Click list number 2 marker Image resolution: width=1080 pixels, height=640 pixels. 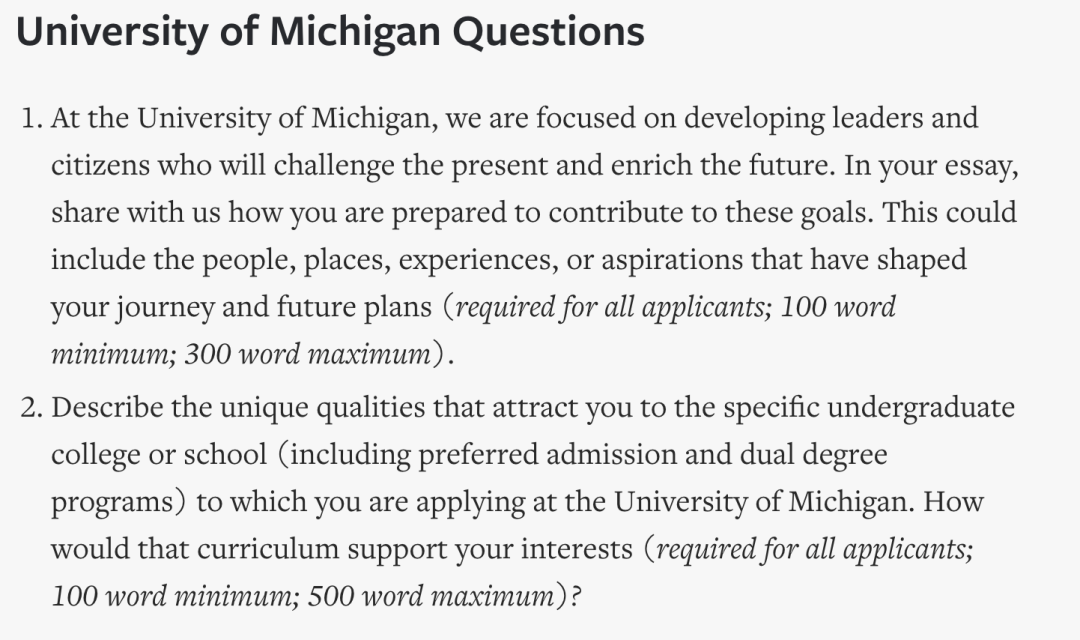pyautogui.click(x=32, y=408)
